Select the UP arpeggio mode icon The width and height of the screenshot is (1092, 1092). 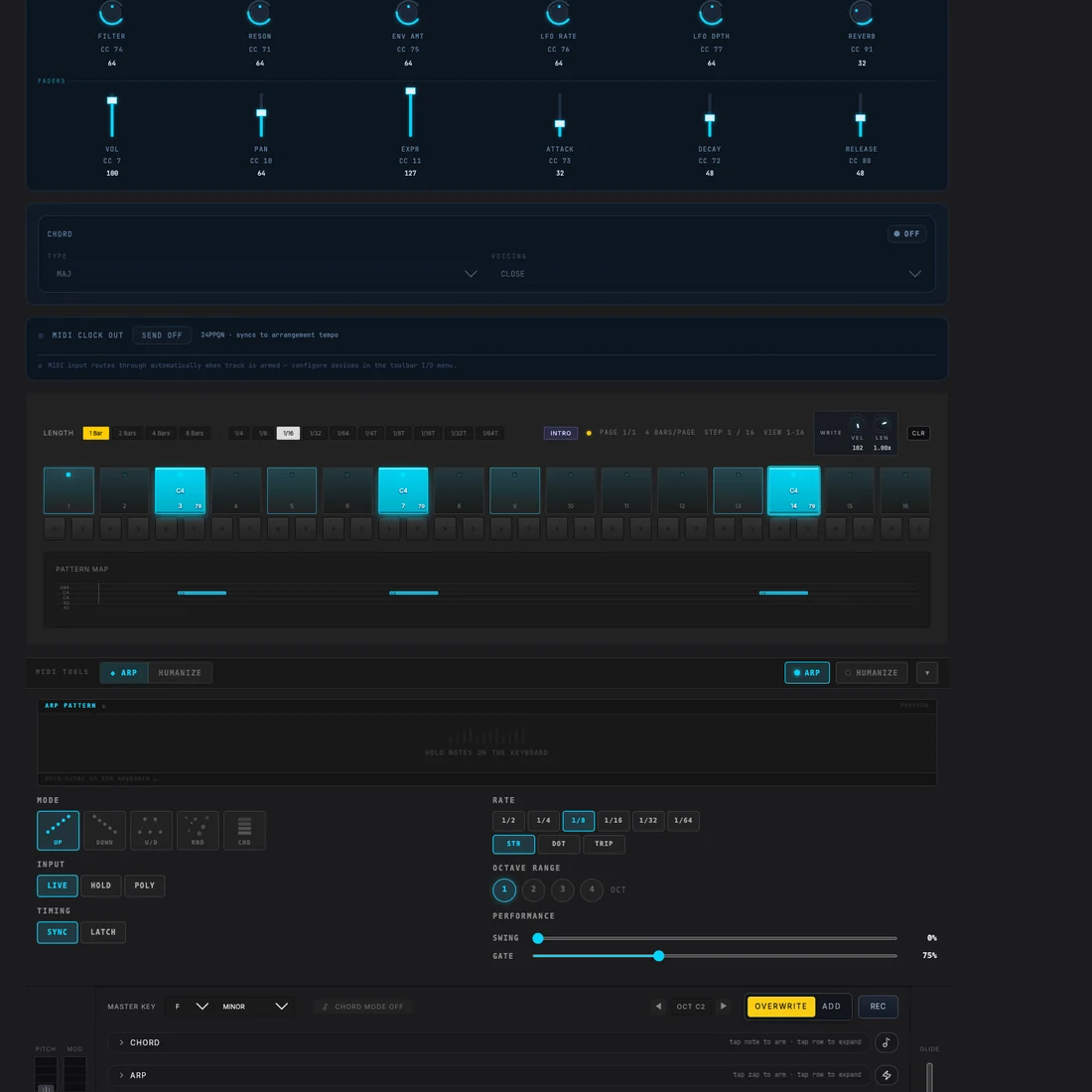coord(58,830)
